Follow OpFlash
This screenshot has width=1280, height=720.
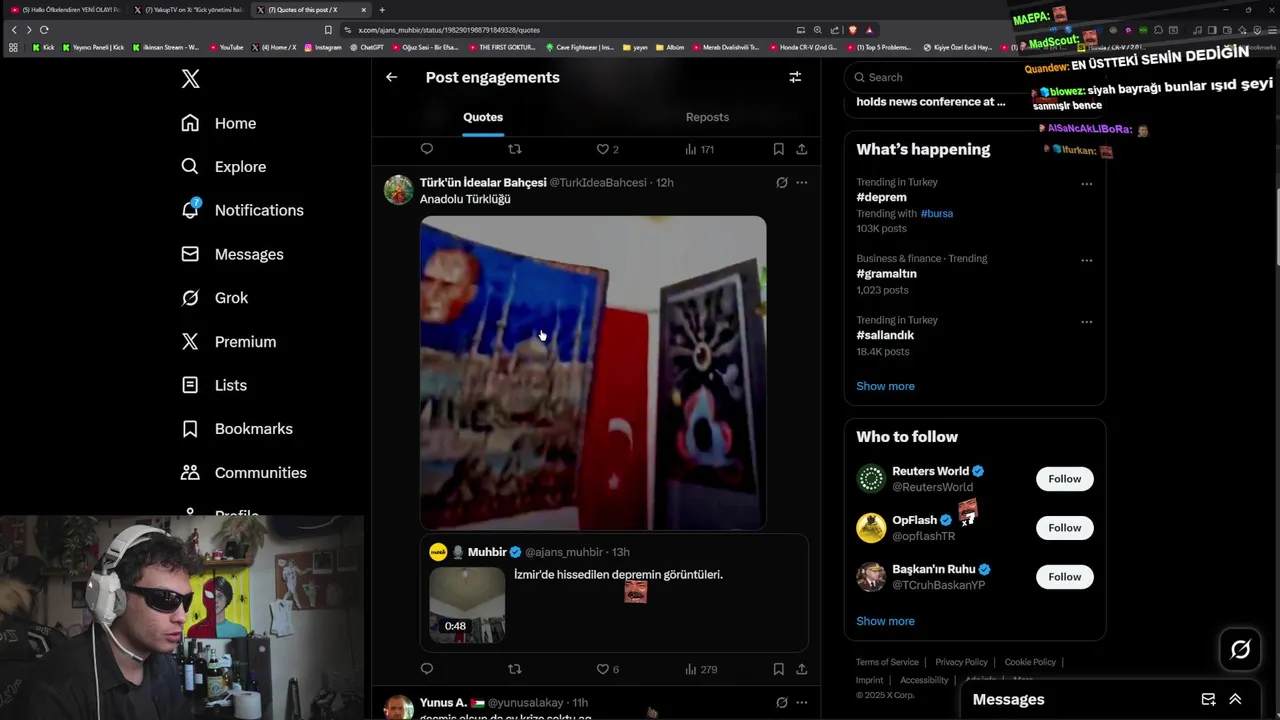(1064, 528)
